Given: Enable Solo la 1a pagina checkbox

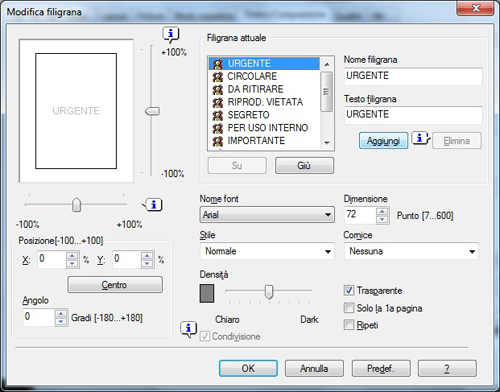Looking at the screenshot, I should [349, 308].
